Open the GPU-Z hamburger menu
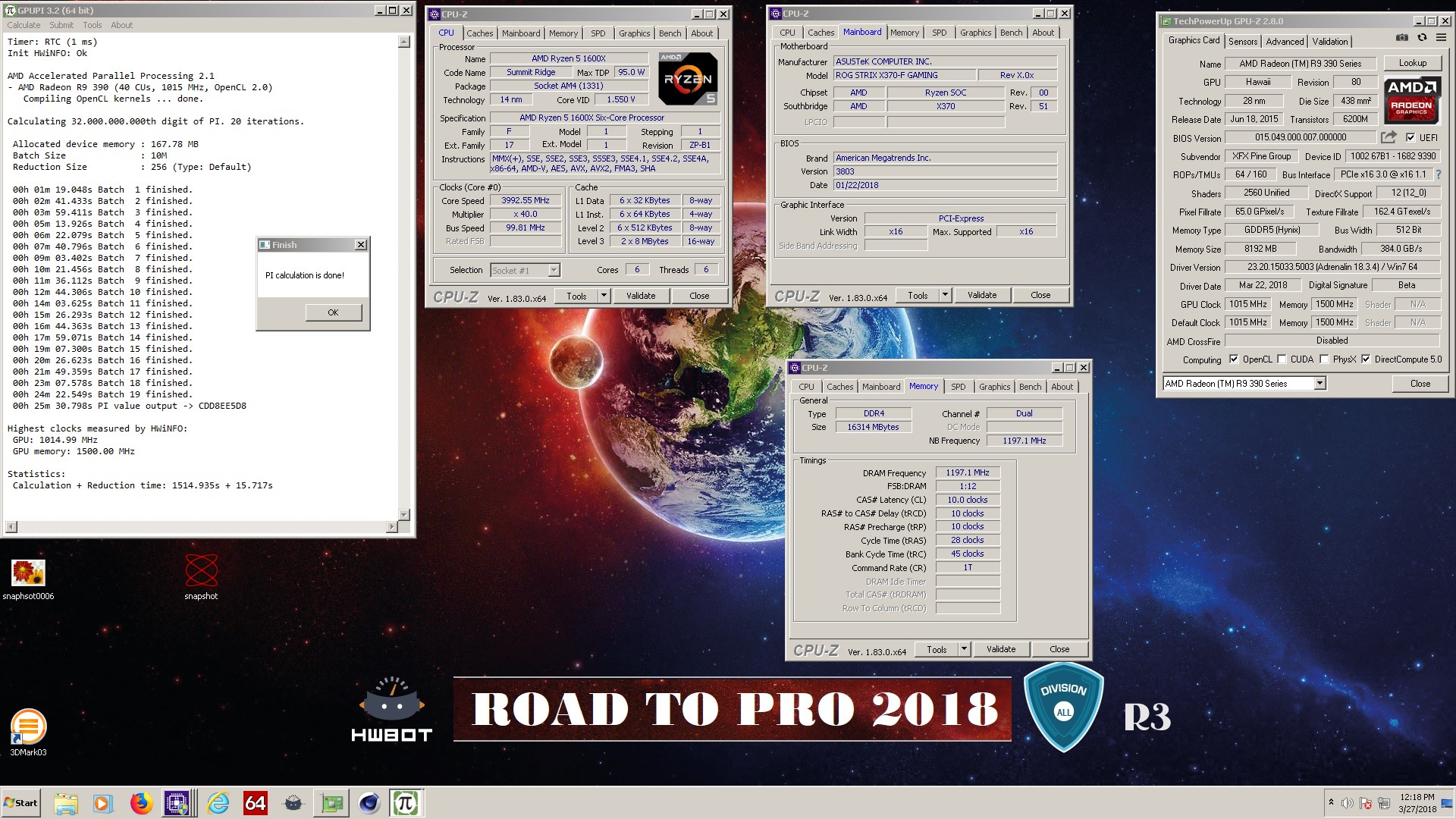 1441,38
